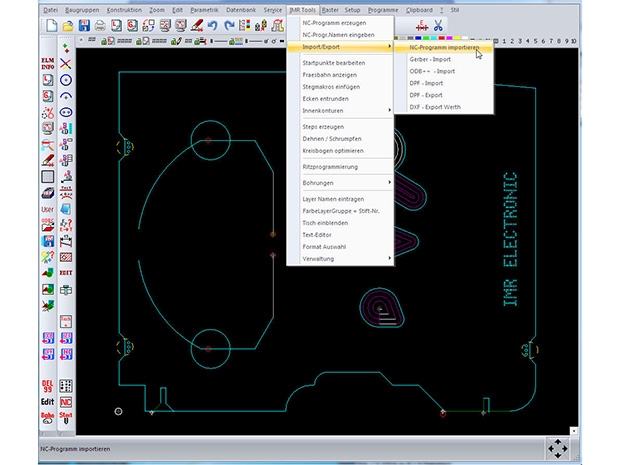Click the redo arrow icon
The width and height of the screenshot is (620, 465).
[x=230, y=25]
